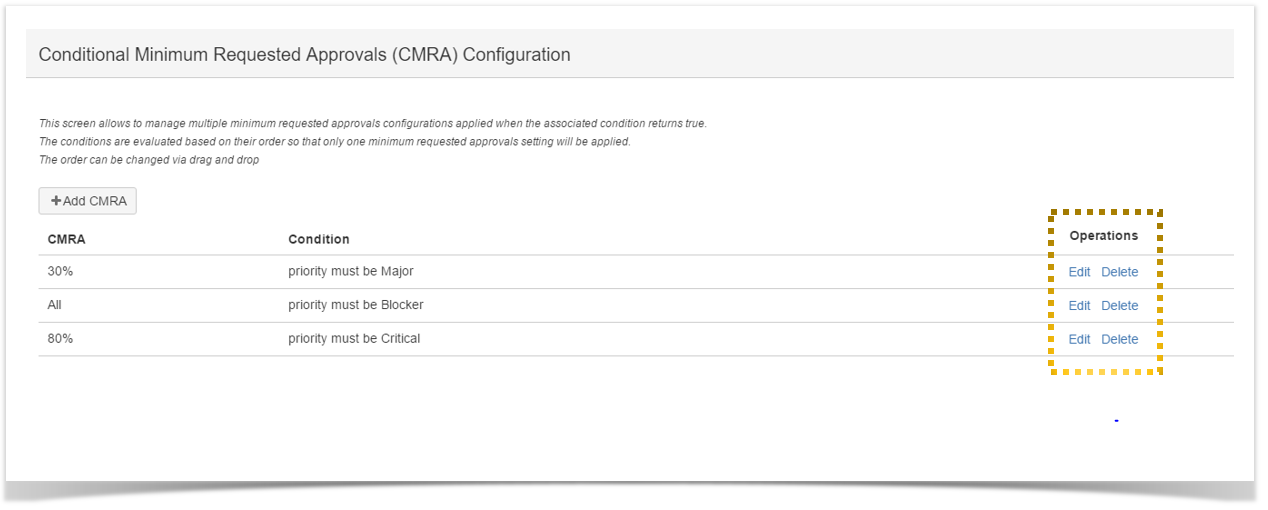This screenshot has height=510, width=1268.
Task: Delete the 80% Critical priority rule
Action: pyautogui.click(x=1119, y=339)
